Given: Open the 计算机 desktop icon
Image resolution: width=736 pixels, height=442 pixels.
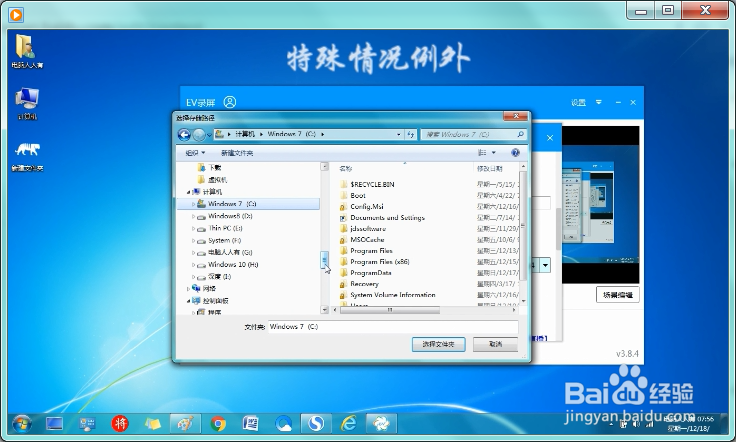Looking at the screenshot, I should point(27,104).
